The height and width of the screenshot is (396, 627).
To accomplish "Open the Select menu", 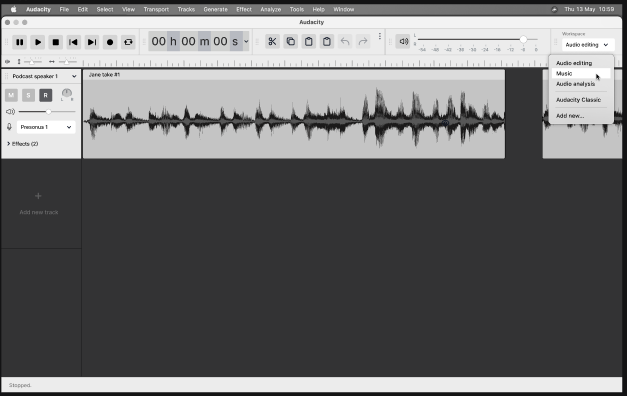I will (105, 9).
